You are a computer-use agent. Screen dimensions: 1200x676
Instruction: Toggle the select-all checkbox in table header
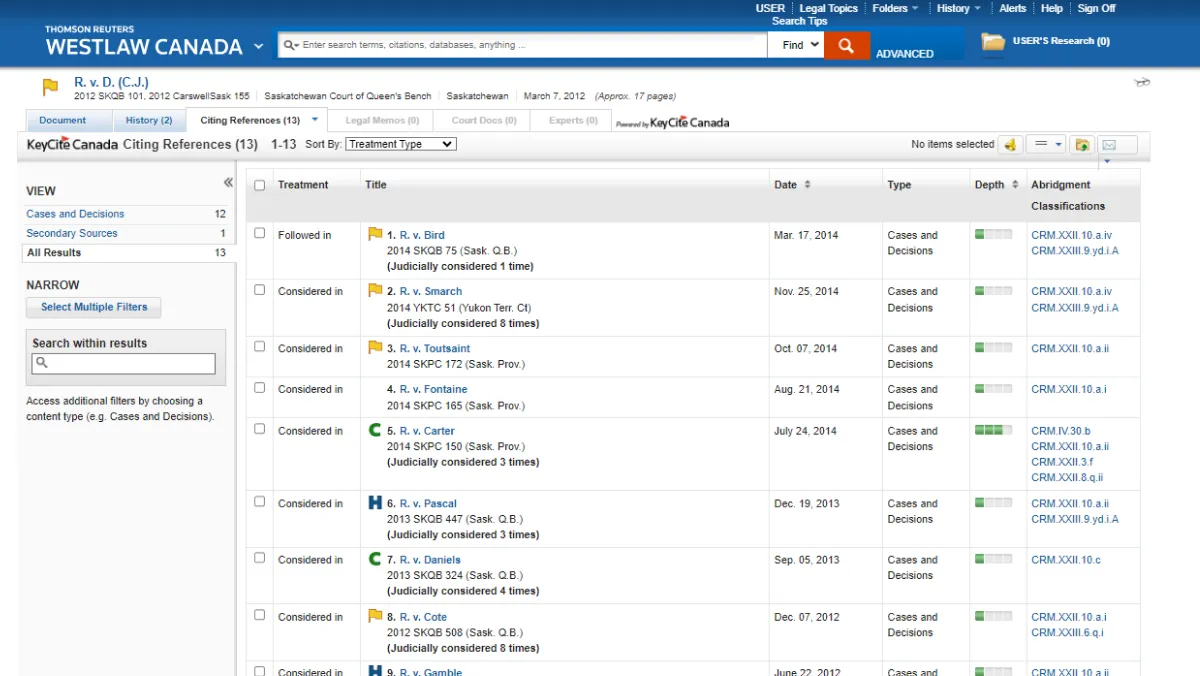[260, 185]
